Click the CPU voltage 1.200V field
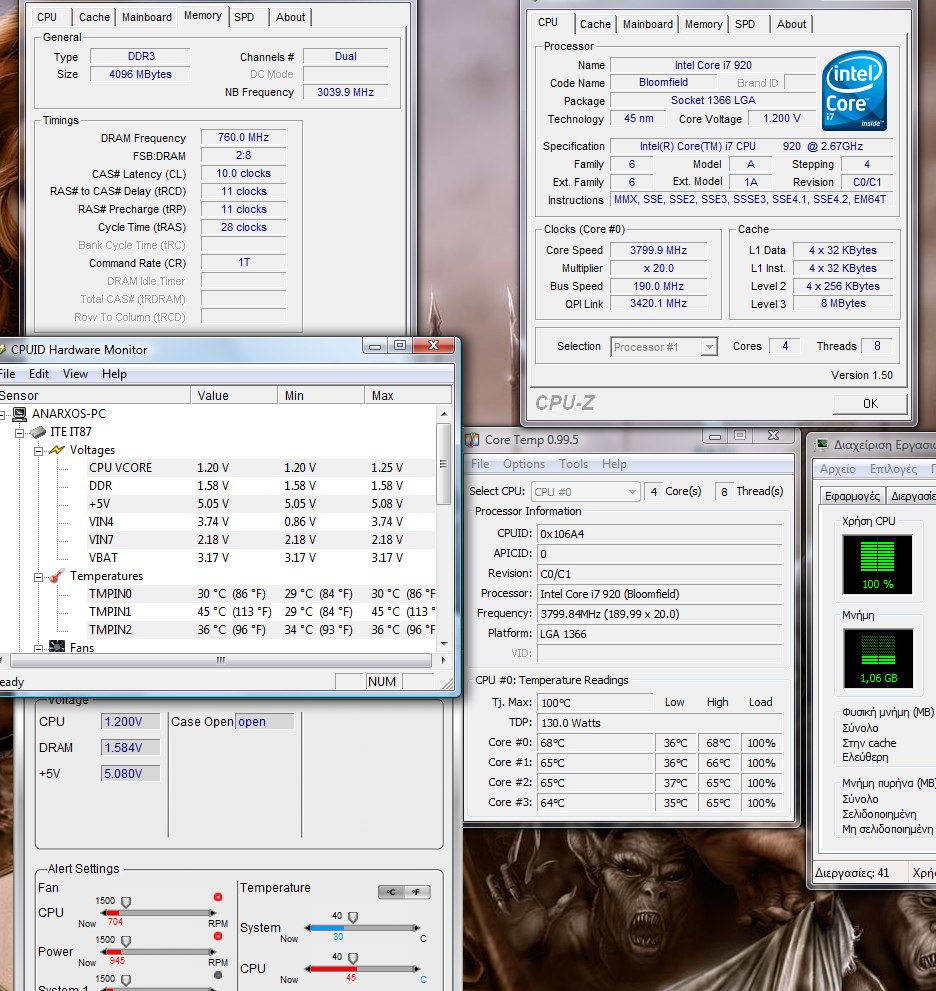Viewport: 936px width, 991px height. [130, 722]
